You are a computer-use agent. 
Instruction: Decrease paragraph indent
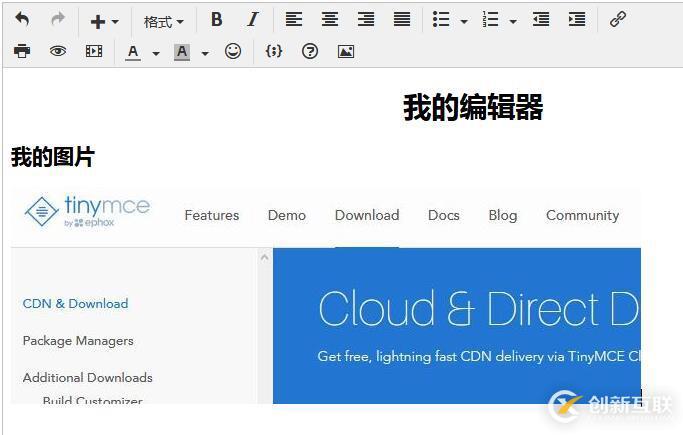(x=541, y=20)
